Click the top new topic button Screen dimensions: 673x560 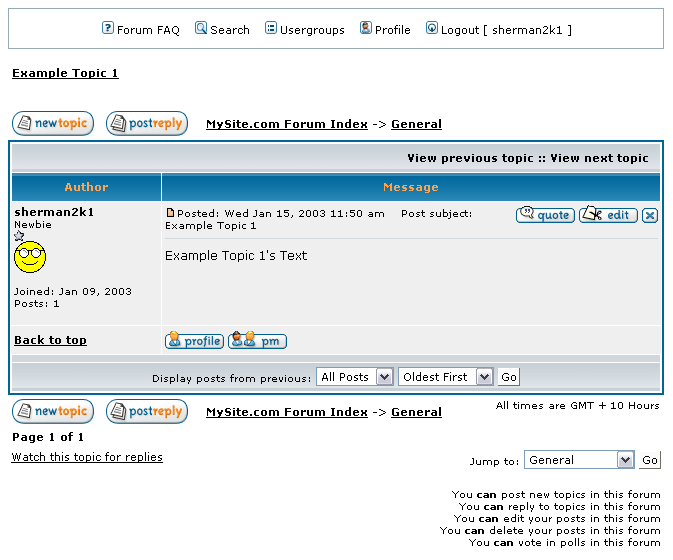[x=53, y=124]
